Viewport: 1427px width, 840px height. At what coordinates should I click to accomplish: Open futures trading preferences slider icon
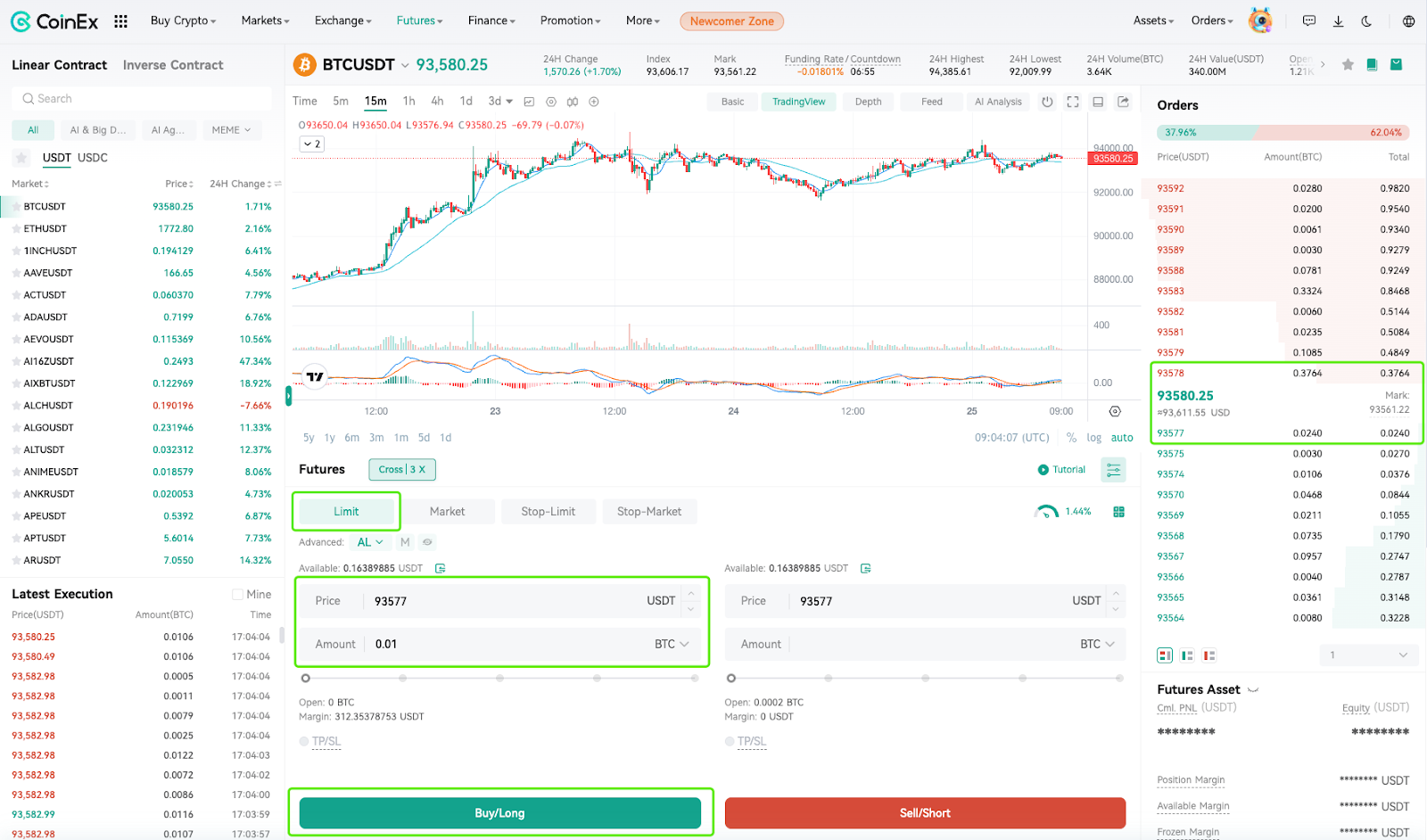pyautogui.click(x=1114, y=470)
